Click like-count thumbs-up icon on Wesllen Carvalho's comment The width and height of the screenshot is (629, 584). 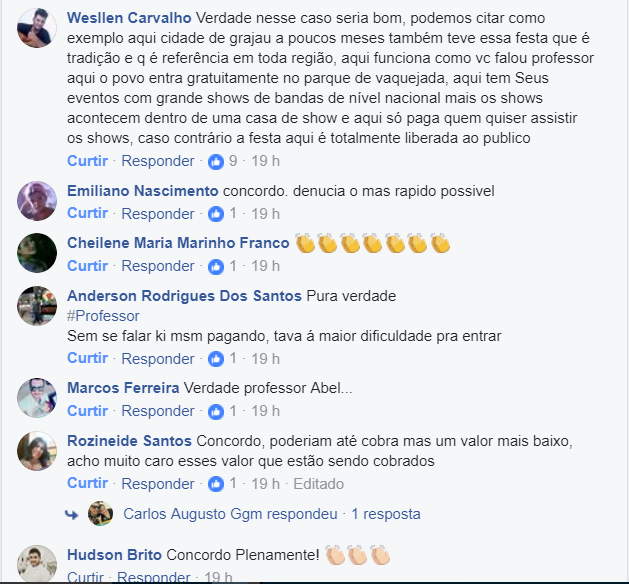click(x=216, y=162)
